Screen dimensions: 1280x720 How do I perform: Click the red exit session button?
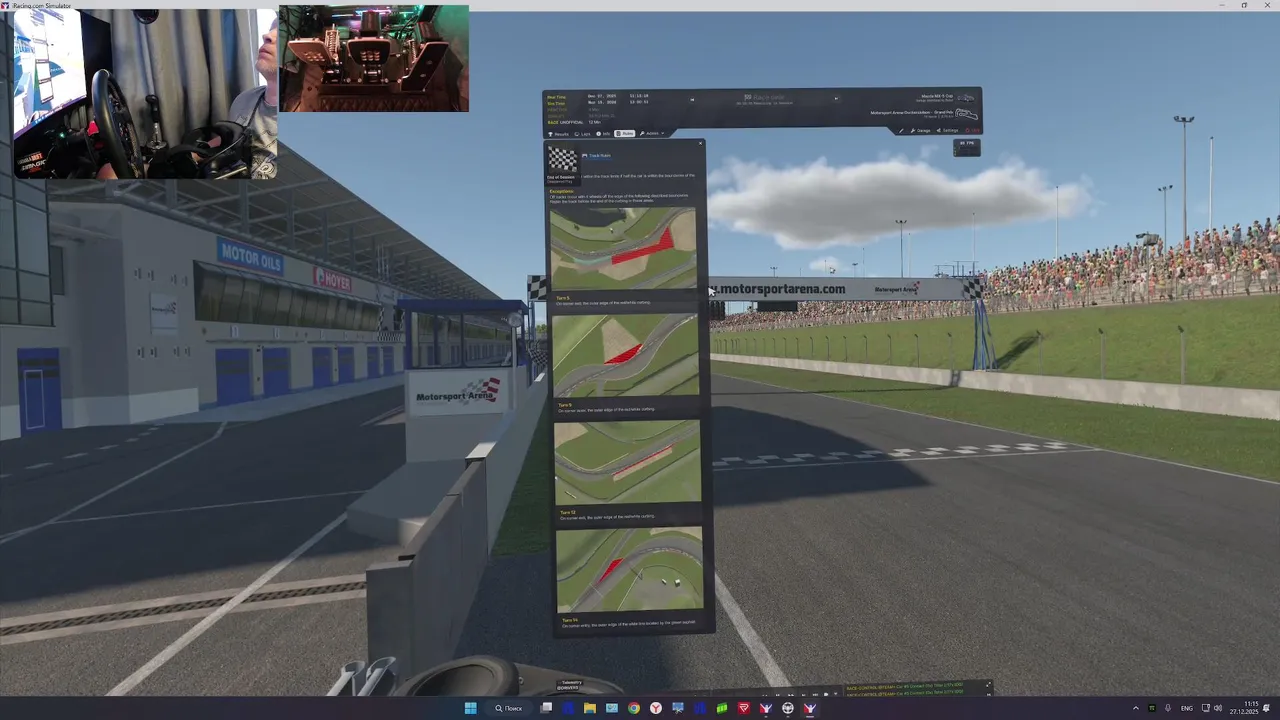pos(970,131)
